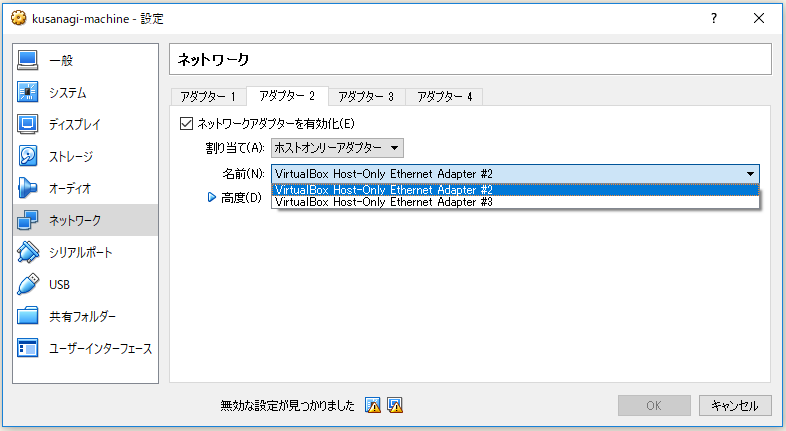Click the 一般 (General) monitor icon
Image resolution: width=786 pixels, height=431 pixels.
pos(28,60)
